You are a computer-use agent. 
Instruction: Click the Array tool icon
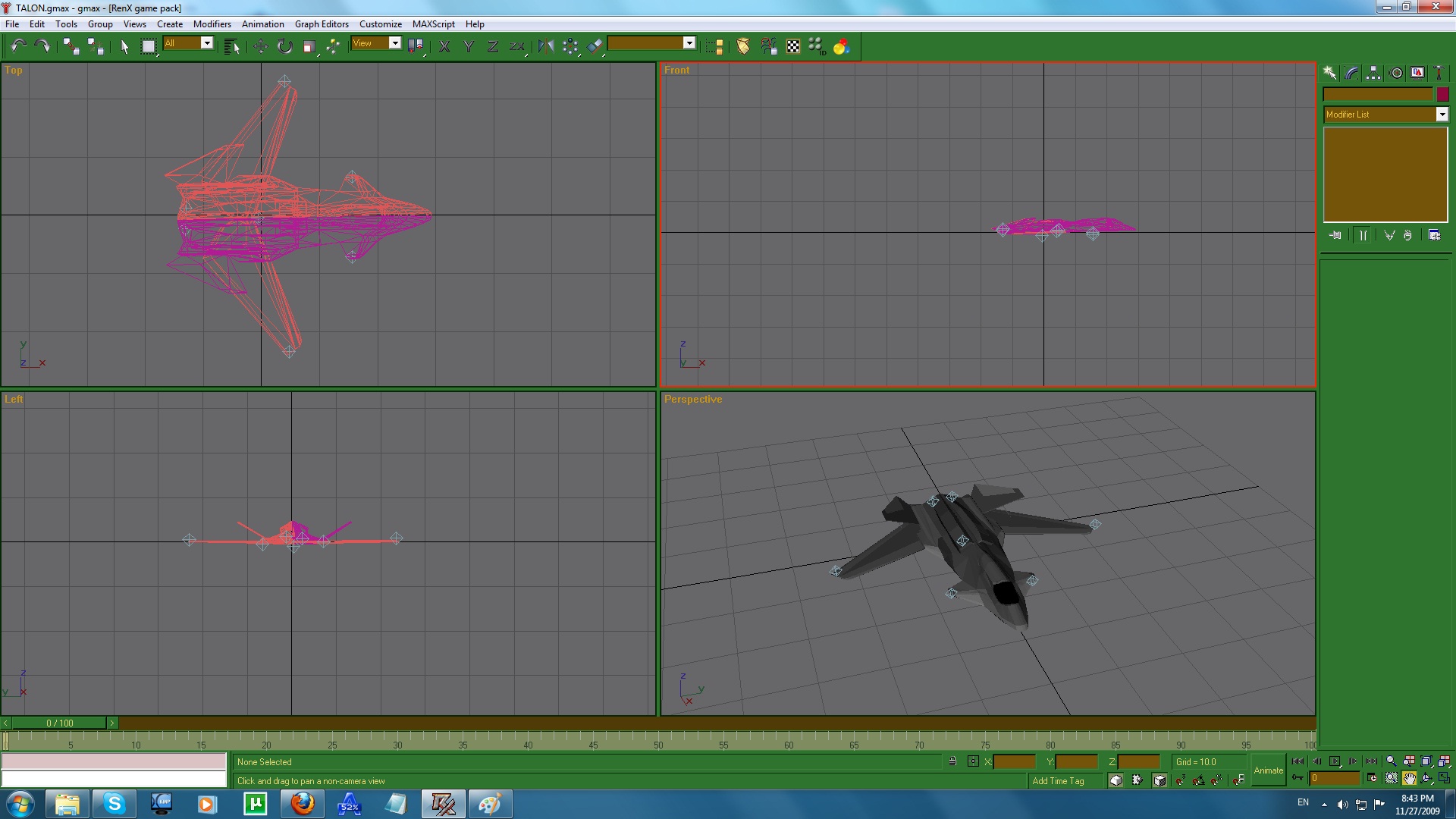click(570, 46)
